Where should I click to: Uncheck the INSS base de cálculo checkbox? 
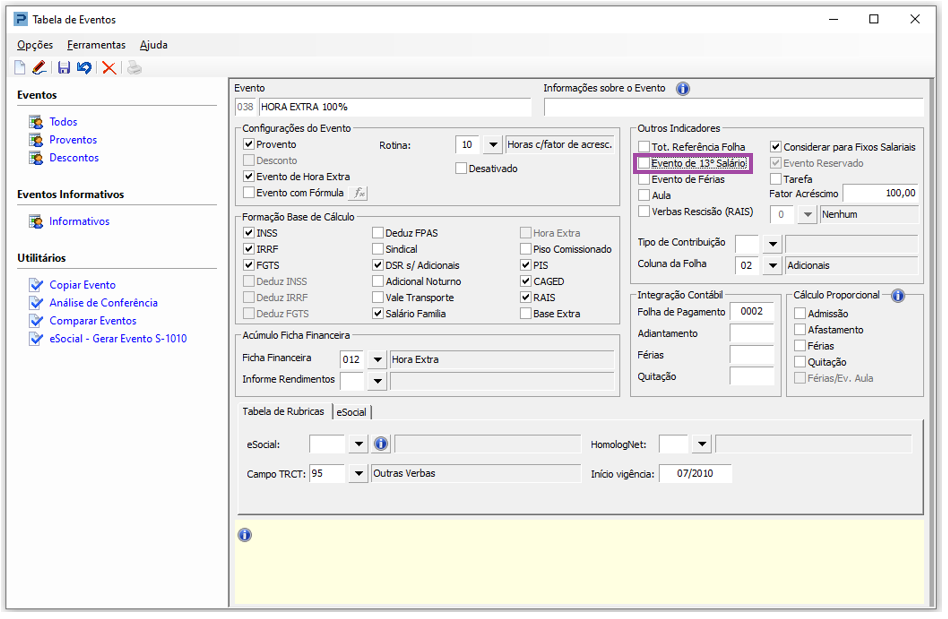[x=249, y=233]
